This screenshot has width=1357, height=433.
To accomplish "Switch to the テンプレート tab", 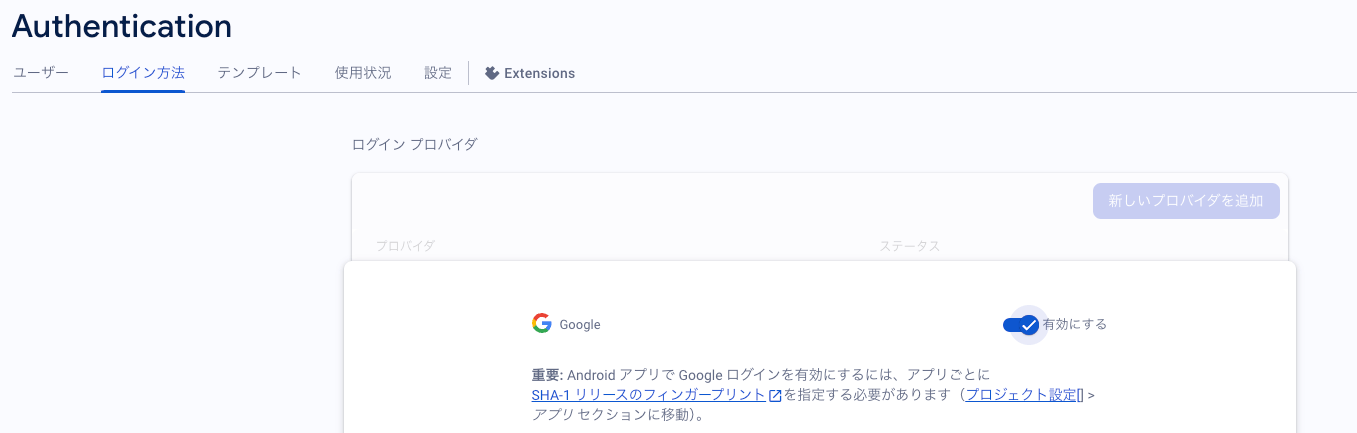I will click(x=259, y=73).
